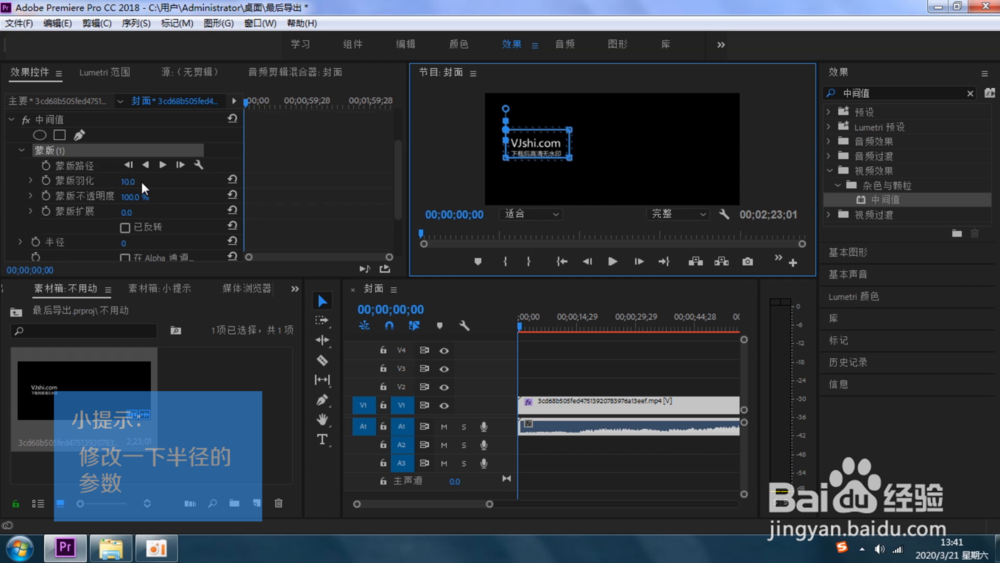This screenshot has height=563, width=1000.
Task: Open program monitor settings wrench
Action: [x=724, y=214]
